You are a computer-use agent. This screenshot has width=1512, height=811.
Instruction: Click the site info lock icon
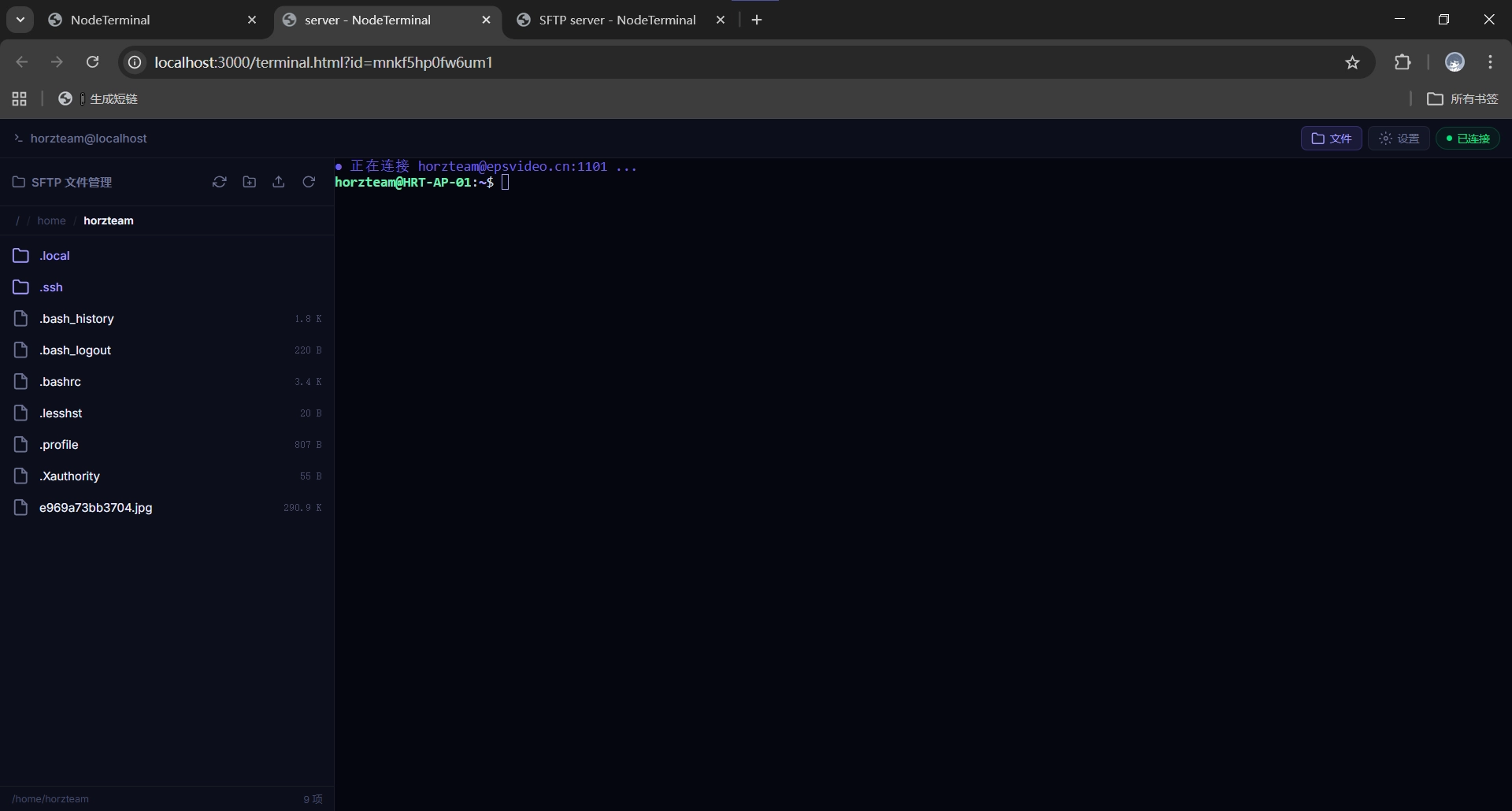(134, 62)
